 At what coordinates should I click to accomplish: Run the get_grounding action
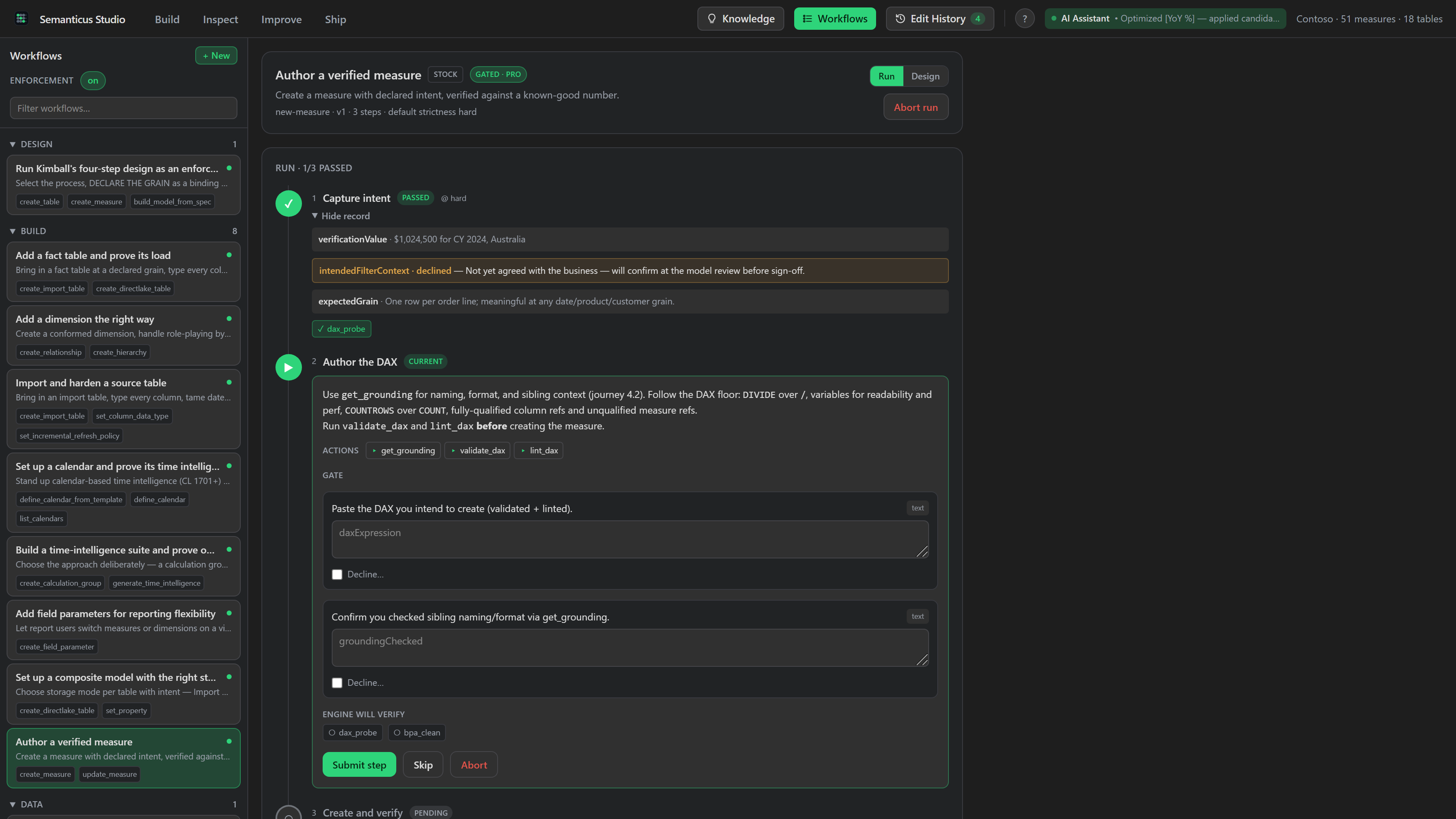(403, 450)
